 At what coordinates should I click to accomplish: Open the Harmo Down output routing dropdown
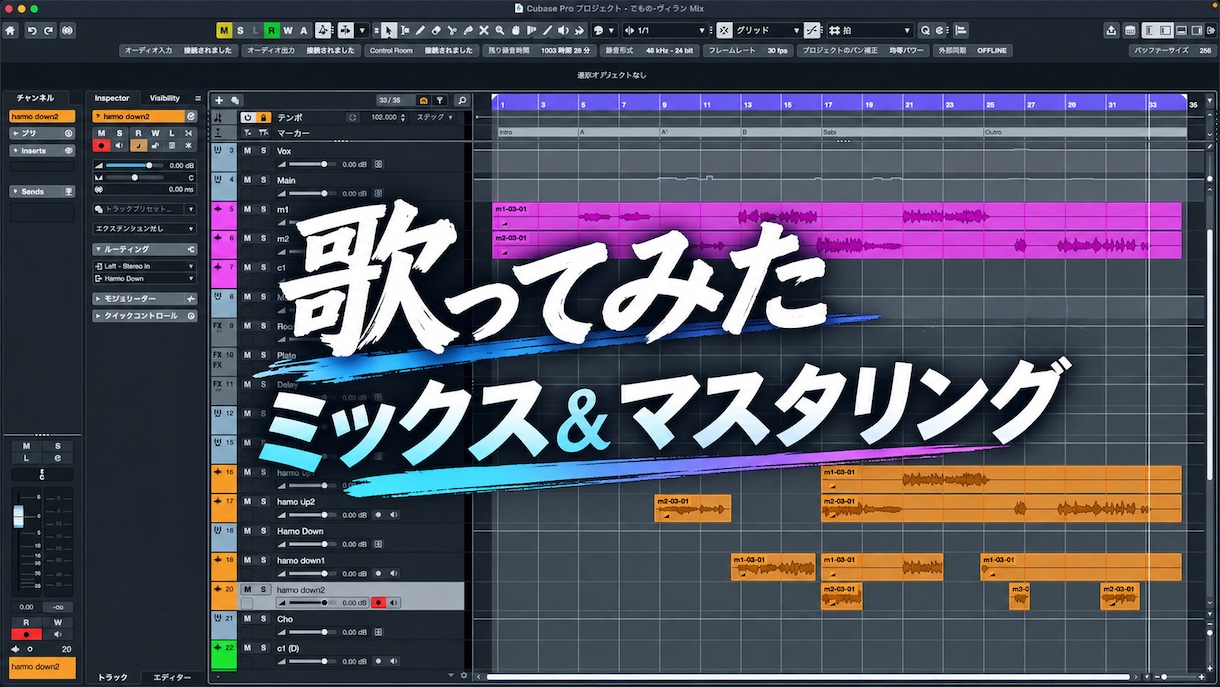tap(144, 279)
